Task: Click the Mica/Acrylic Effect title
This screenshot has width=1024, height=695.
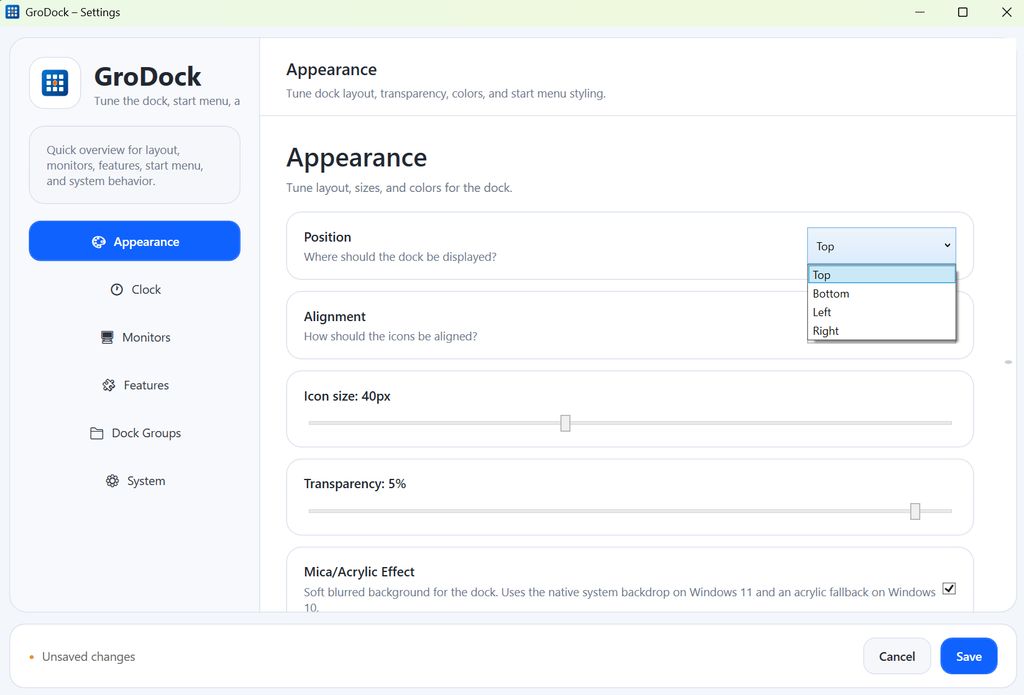Action: pyautogui.click(x=359, y=572)
